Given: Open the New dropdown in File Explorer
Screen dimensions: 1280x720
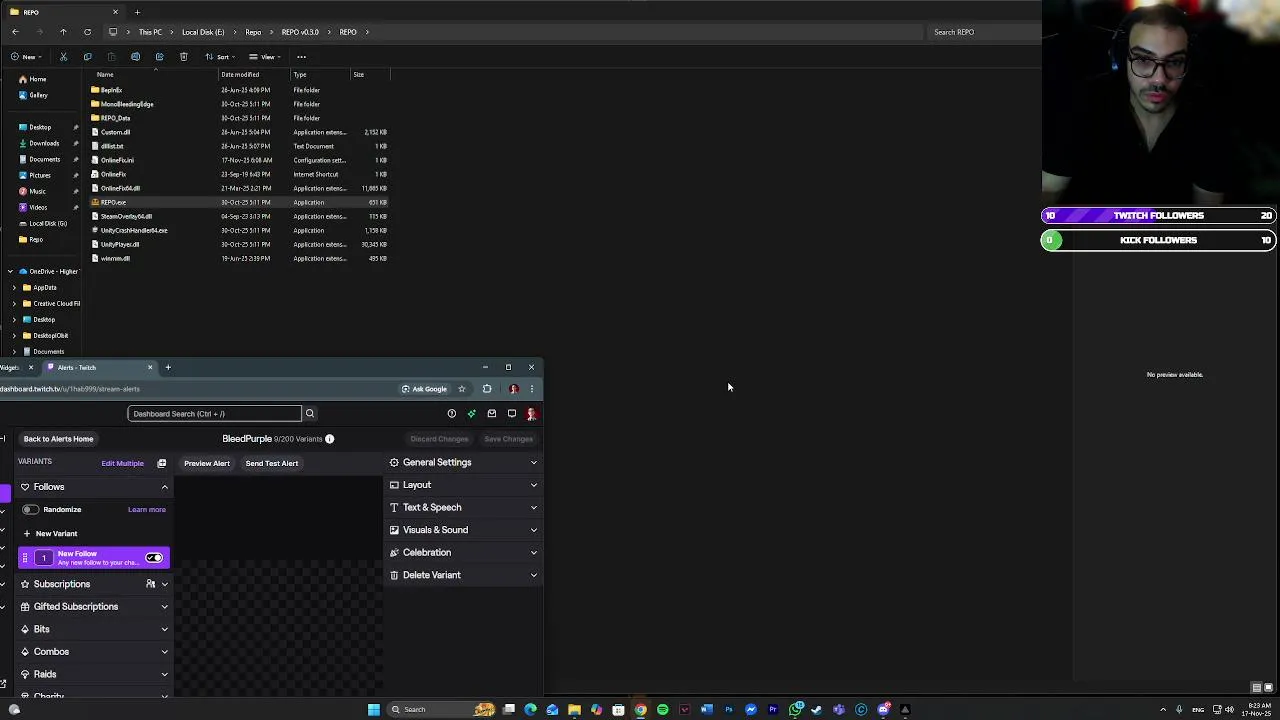Looking at the screenshot, I should [x=26, y=57].
